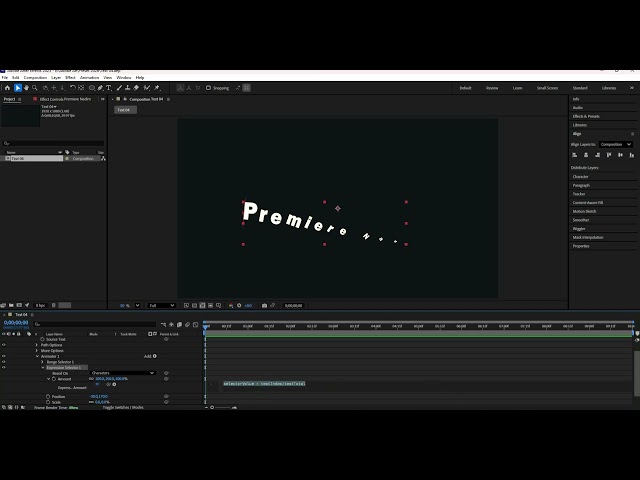Click timeline zoom slider at bottom
Viewport: 640px width, 480px height.
coord(222,407)
